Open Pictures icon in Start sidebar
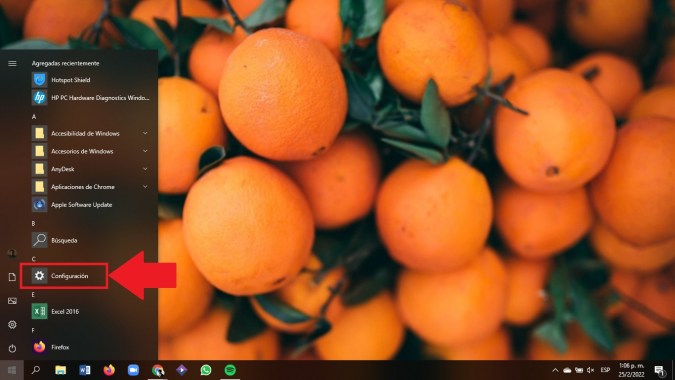 point(12,301)
